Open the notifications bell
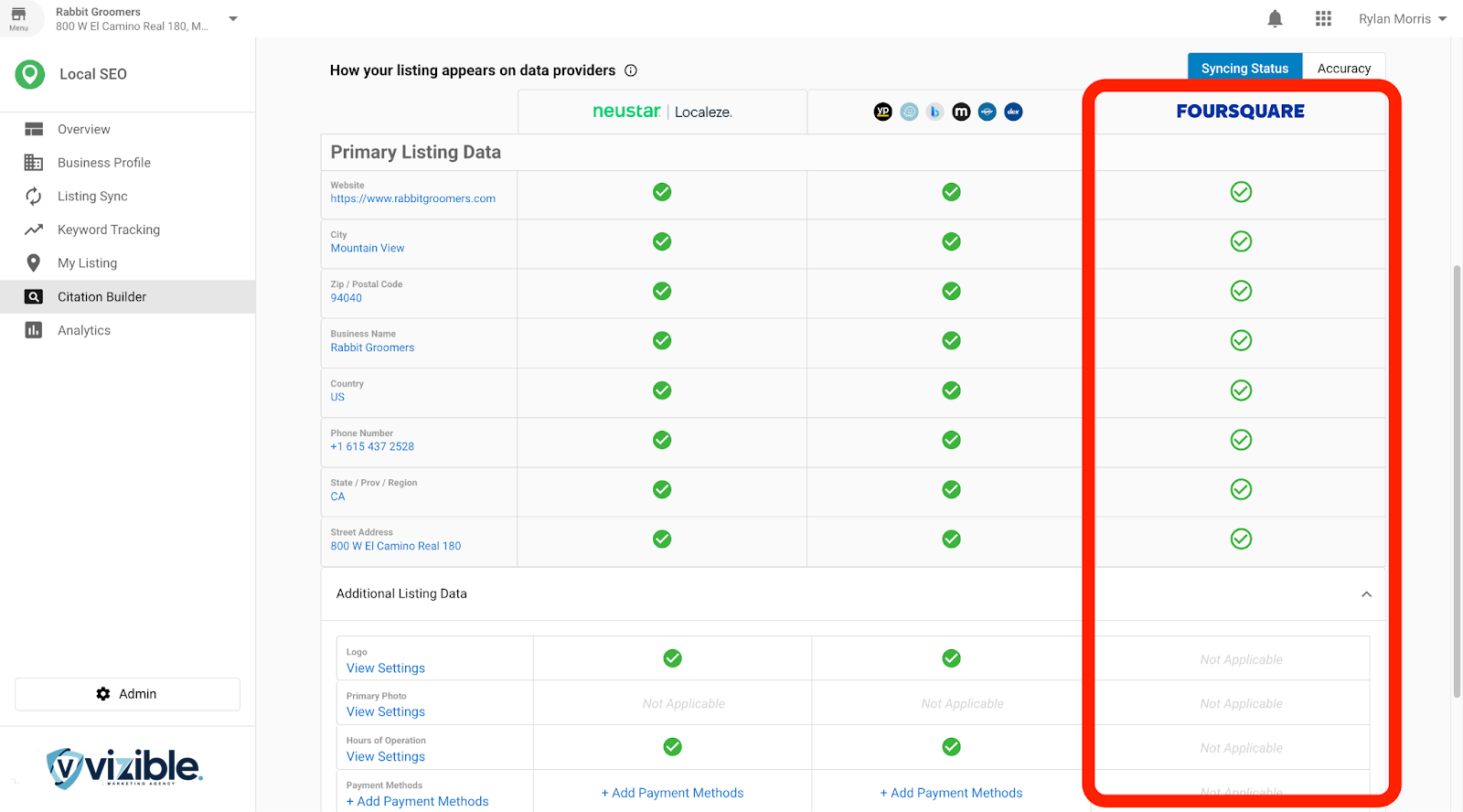This screenshot has width=1463, height=812. [x=1275, y=19]
